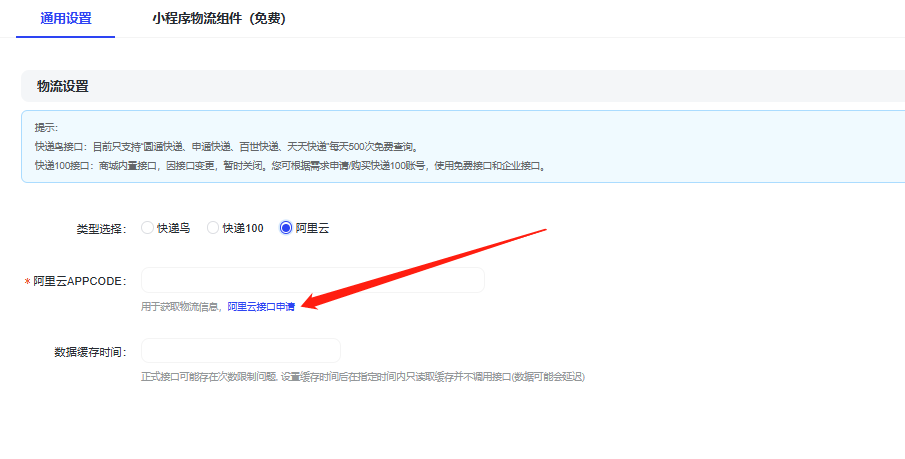905x459 pixels.
Task: Select the 阿里云 radio button
Action: 286,228
